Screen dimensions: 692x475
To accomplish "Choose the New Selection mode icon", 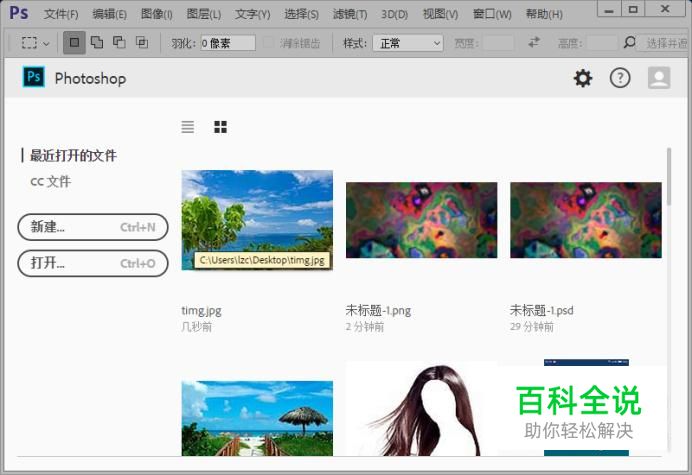I will coord(74,42).
